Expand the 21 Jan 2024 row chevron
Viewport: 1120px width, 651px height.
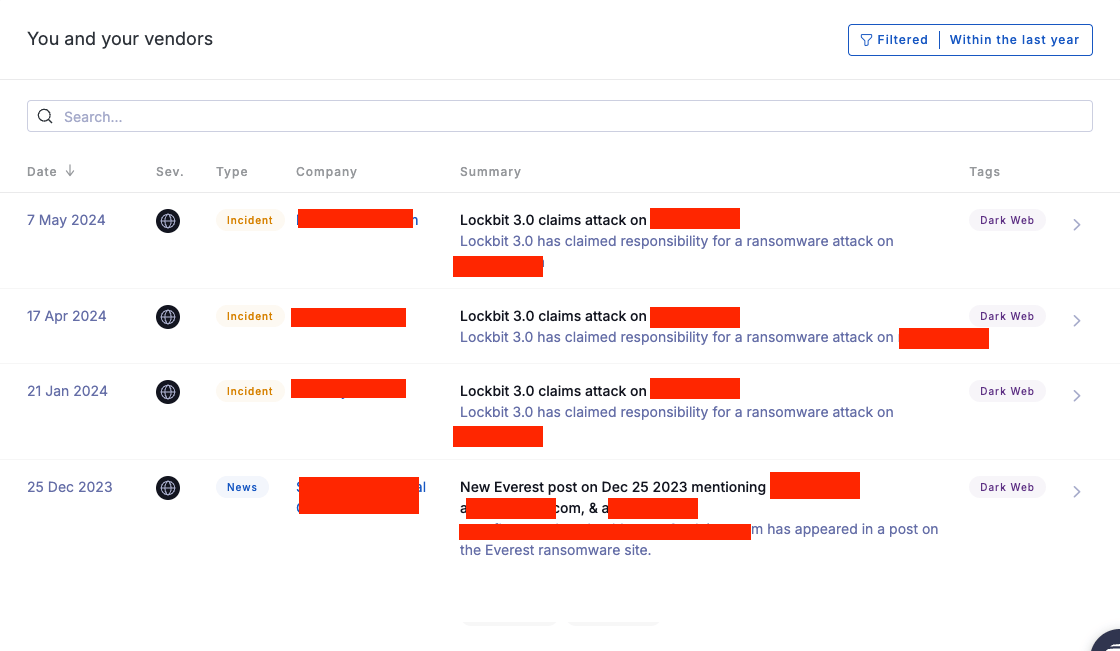coord(1076,396)
